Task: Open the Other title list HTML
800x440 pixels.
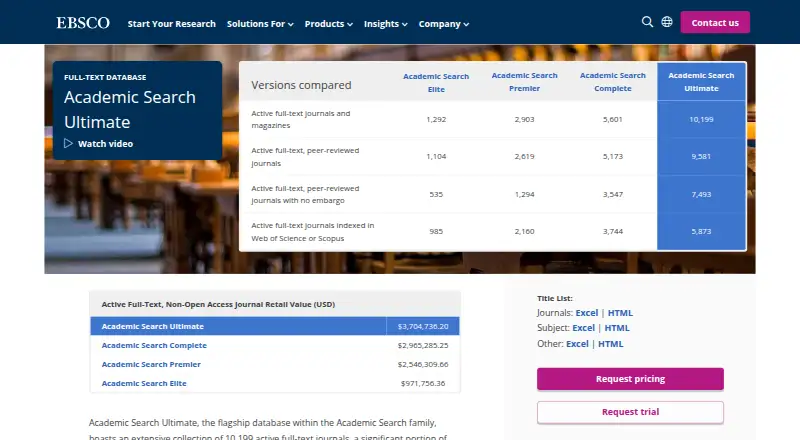Action: pyautogui.click(x=611, y=344)
